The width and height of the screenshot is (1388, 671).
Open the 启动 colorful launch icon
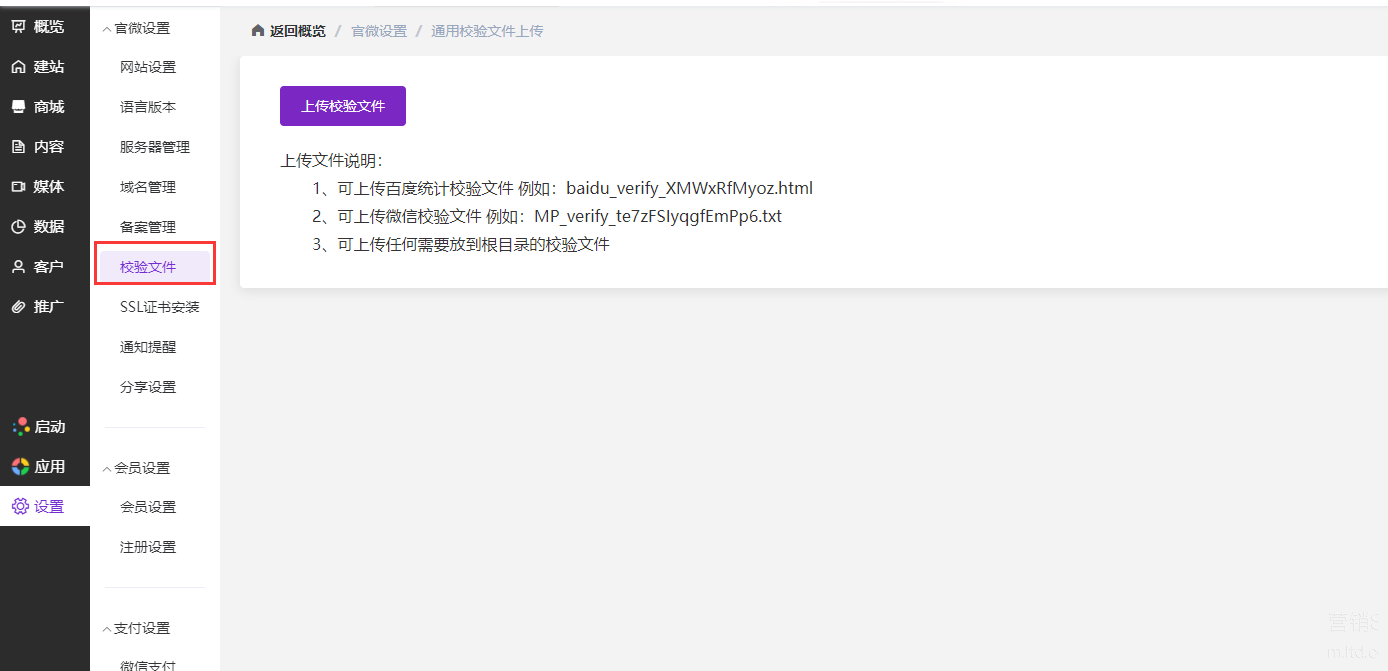(20, 427)
